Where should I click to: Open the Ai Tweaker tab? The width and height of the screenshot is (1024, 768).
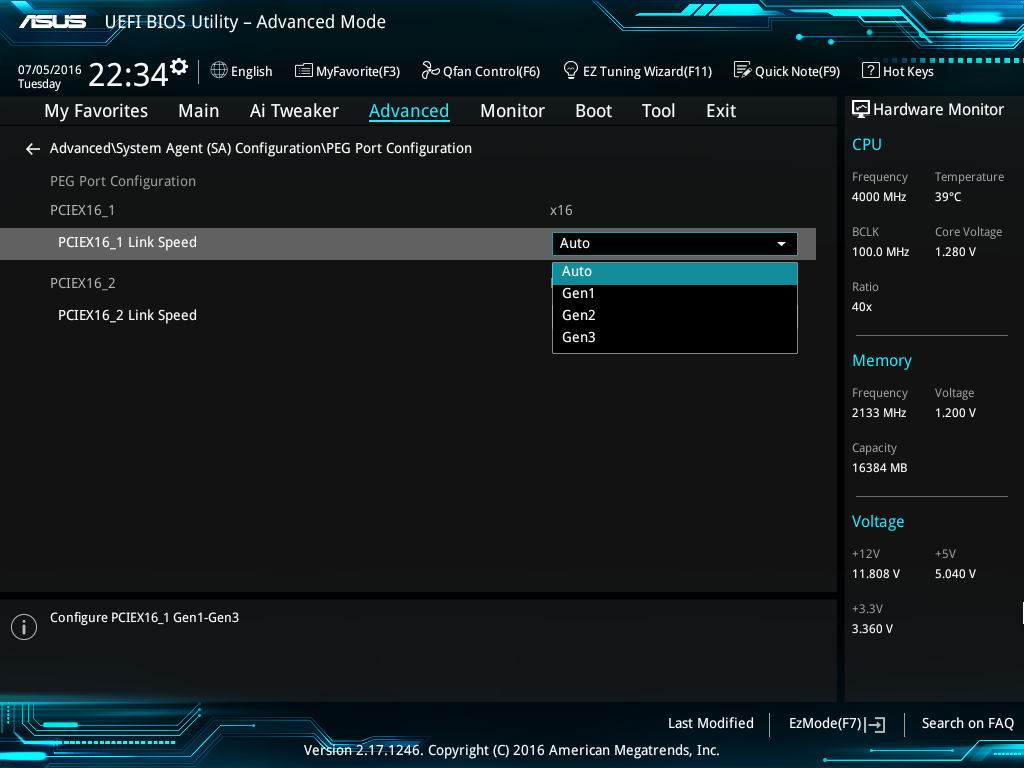(294, 111)
